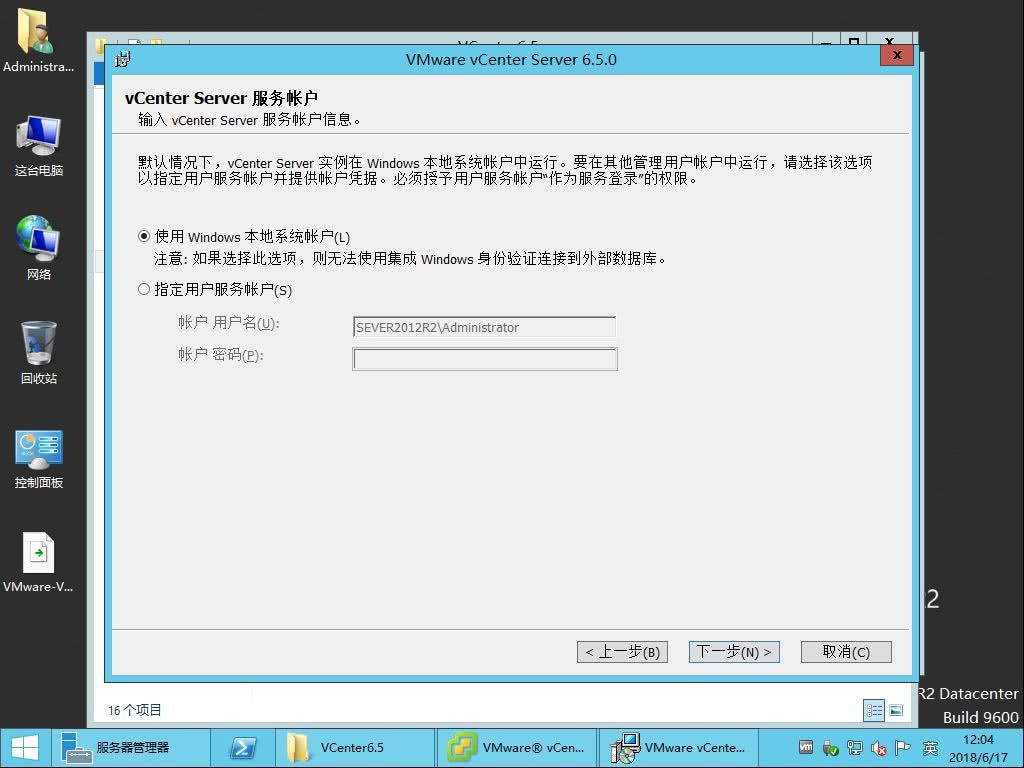Open VMware Tools icon in system tray
The image size is (1024, 768).
tap(806, 747)
